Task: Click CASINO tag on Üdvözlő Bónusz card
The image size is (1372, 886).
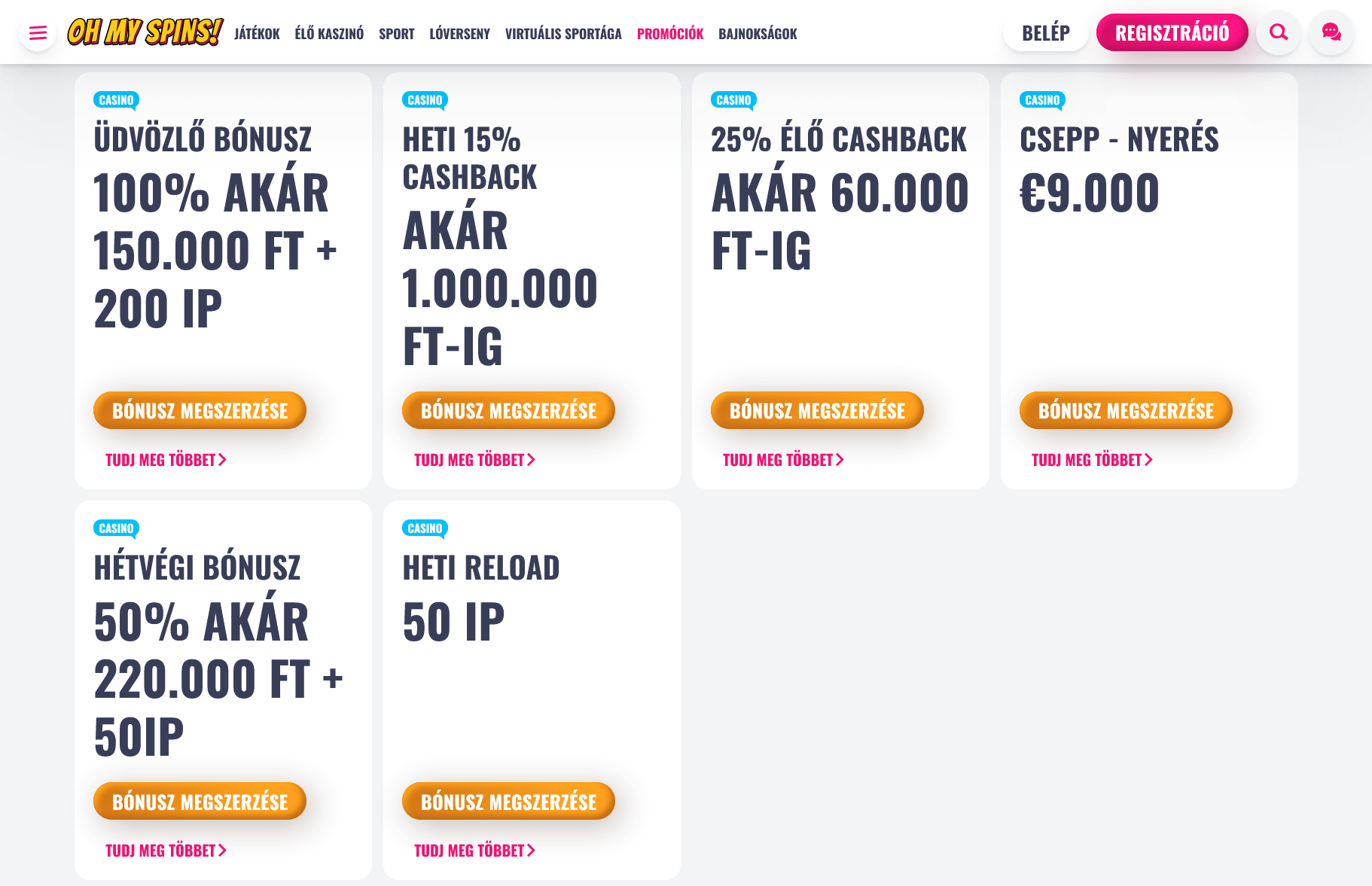Action: (x=116, y=100)
